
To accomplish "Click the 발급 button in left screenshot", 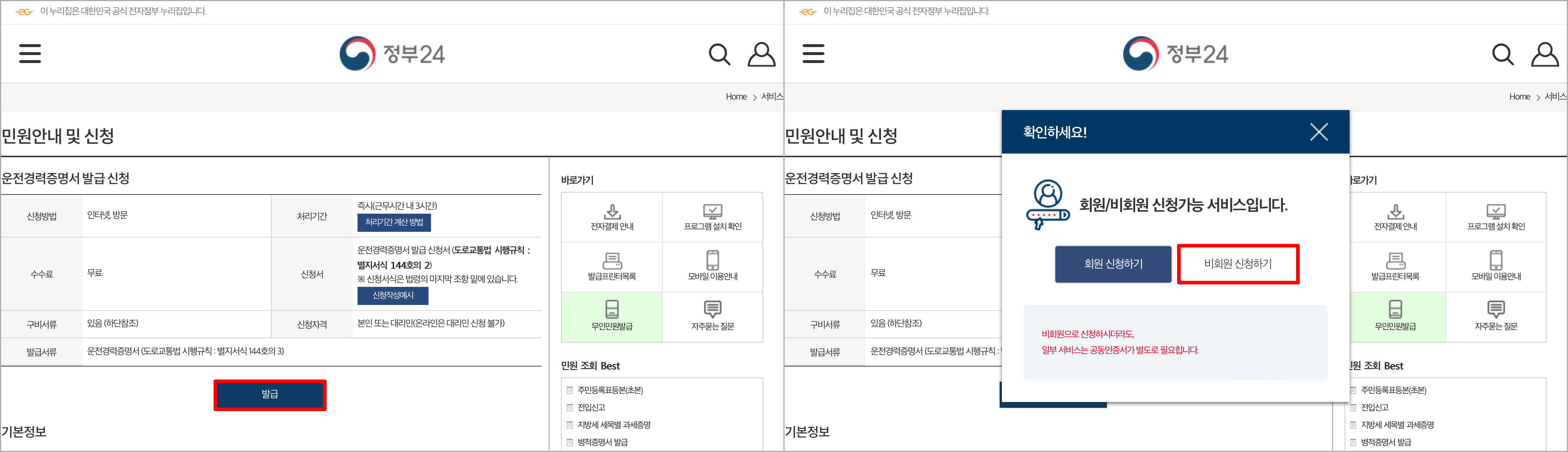I will click(x=269, y=395).
